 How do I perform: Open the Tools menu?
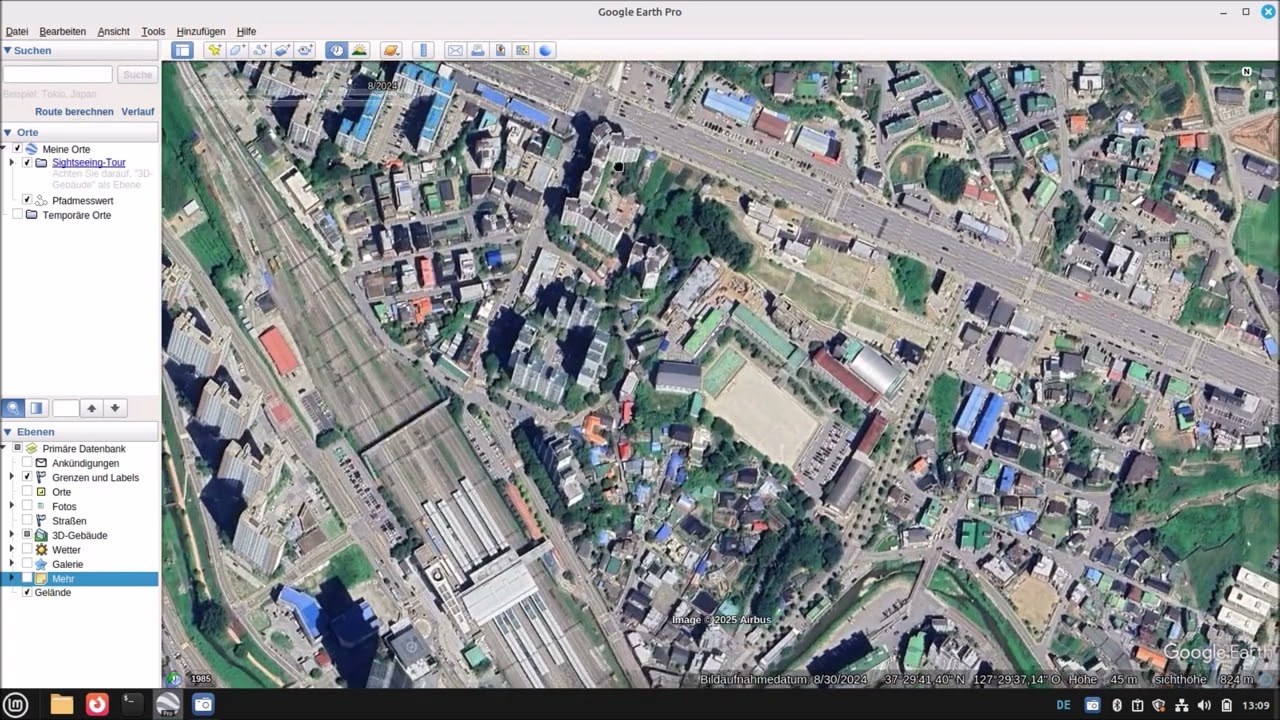(153, 31)
